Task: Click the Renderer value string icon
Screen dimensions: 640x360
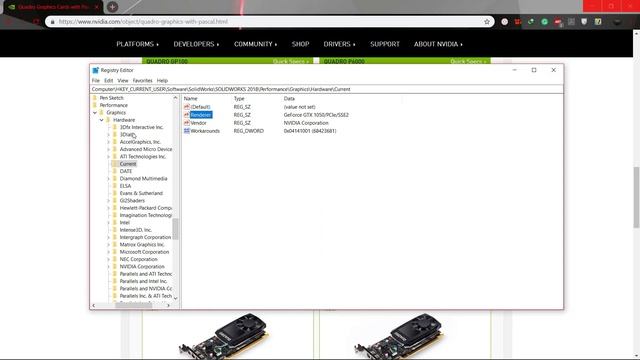Action: 187,115
